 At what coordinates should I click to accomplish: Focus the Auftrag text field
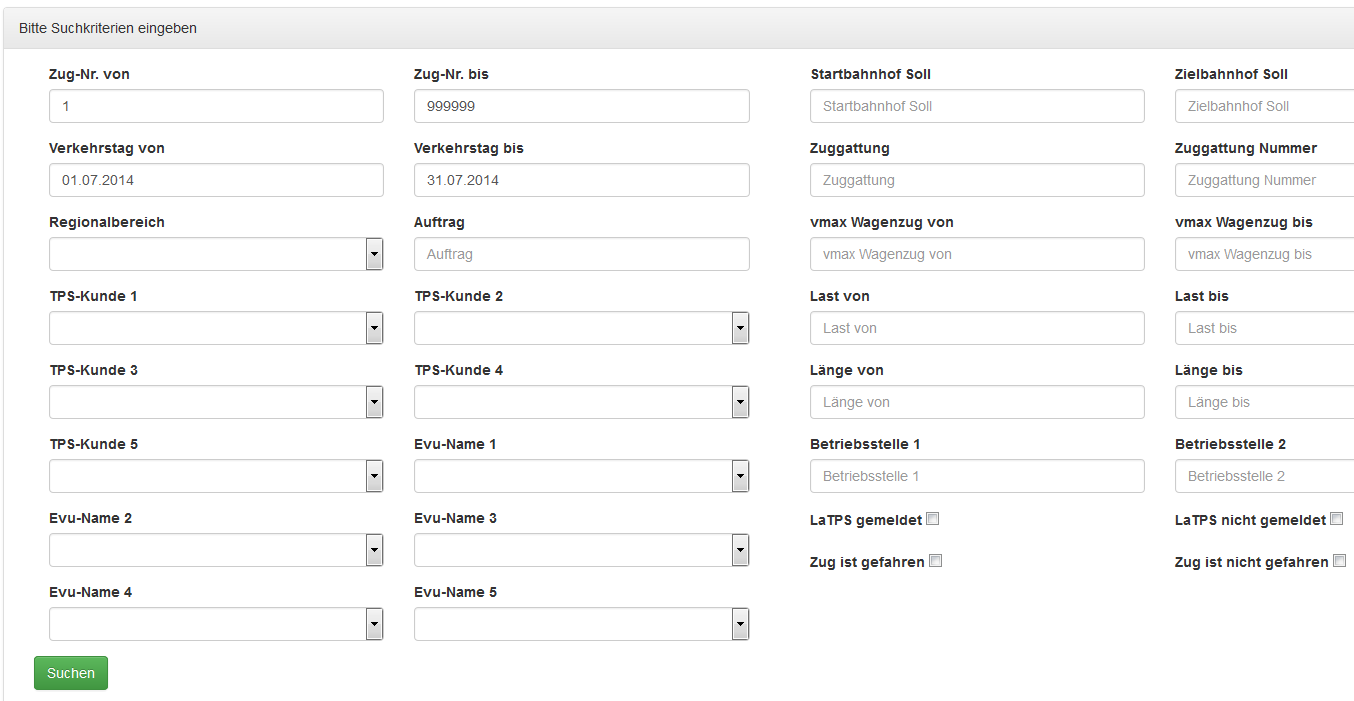pos(582,254)
